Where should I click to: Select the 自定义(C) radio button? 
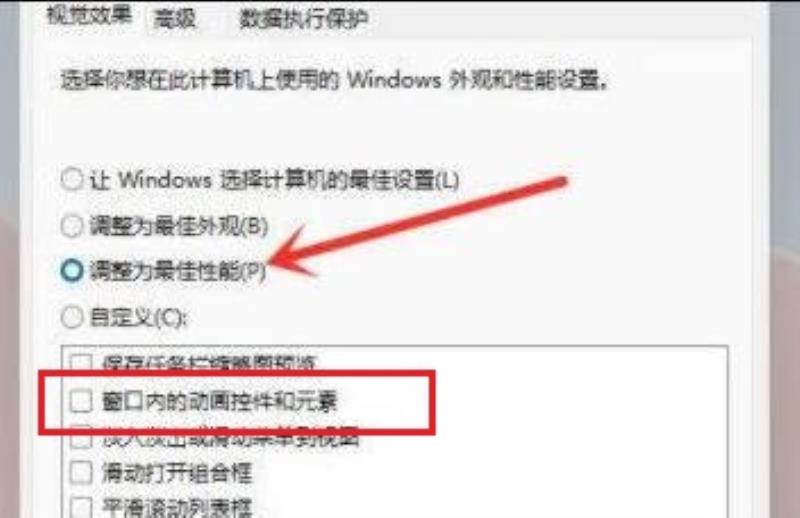pos(72,317)
